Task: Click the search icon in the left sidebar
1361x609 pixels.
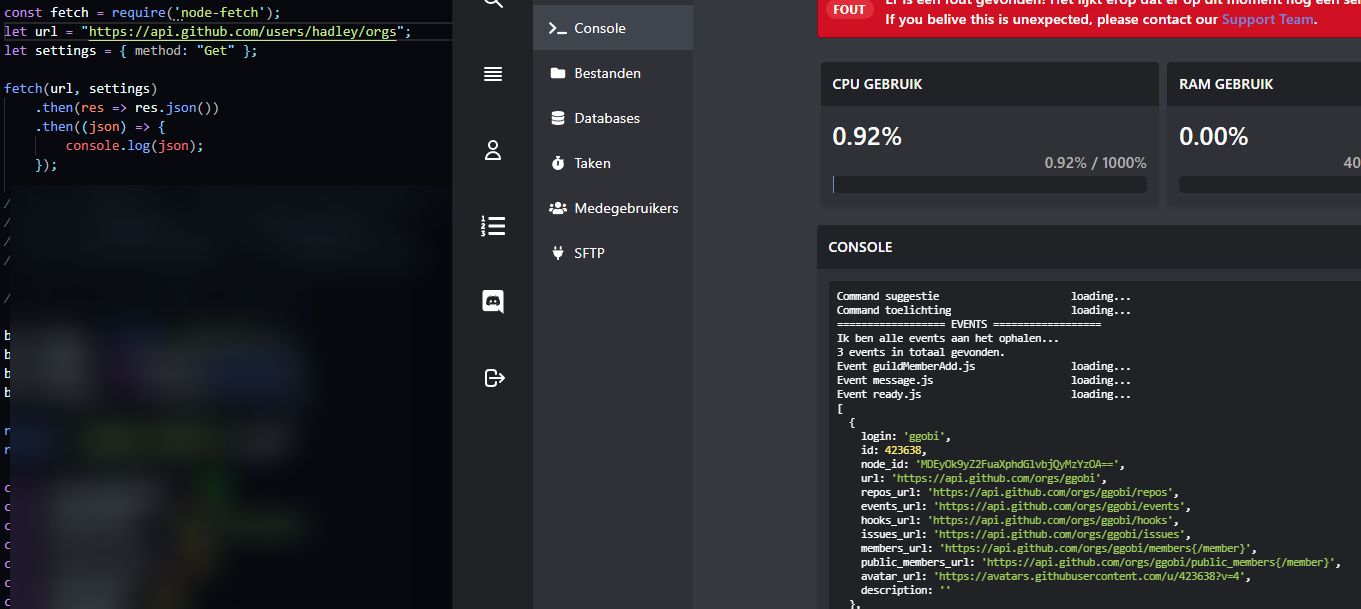Action: point(492,3)
